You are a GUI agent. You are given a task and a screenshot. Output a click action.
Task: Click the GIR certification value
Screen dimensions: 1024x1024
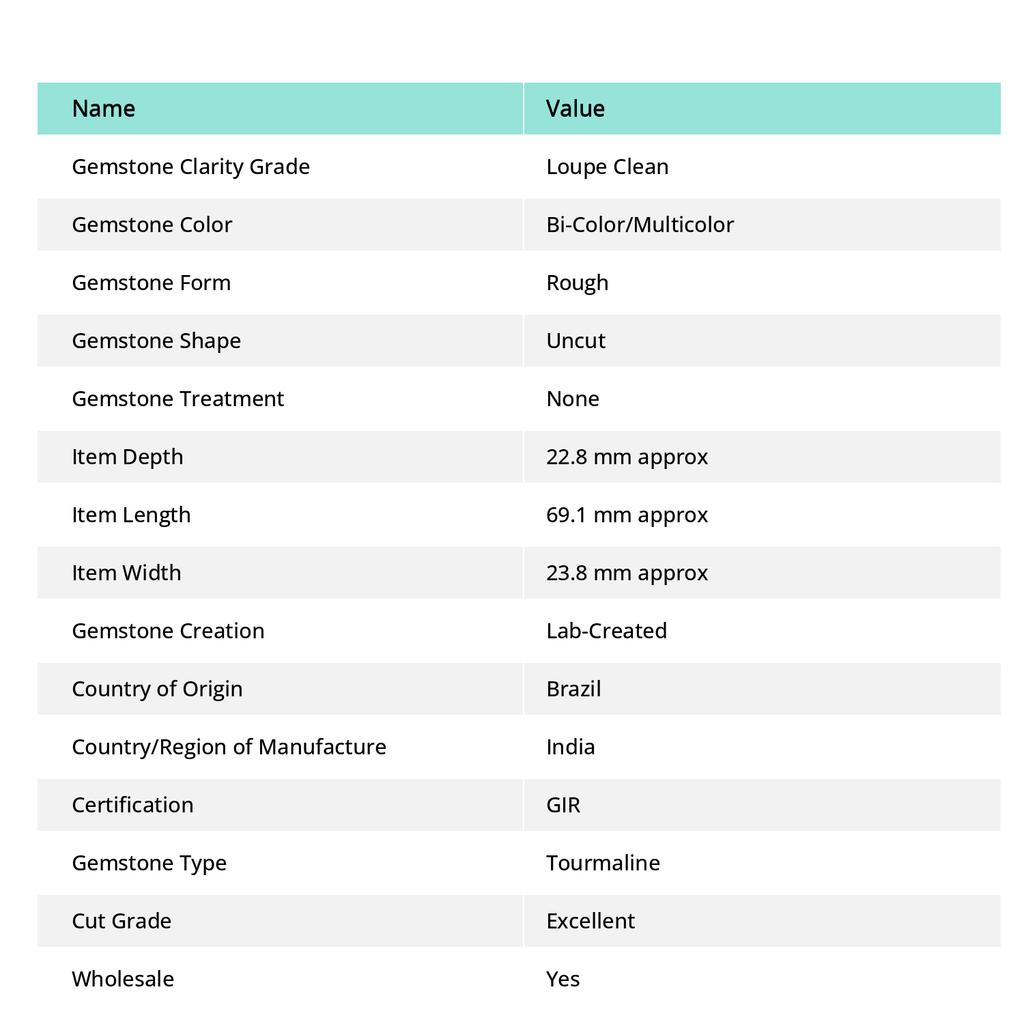pyautogui.click(x=563, y=805)
